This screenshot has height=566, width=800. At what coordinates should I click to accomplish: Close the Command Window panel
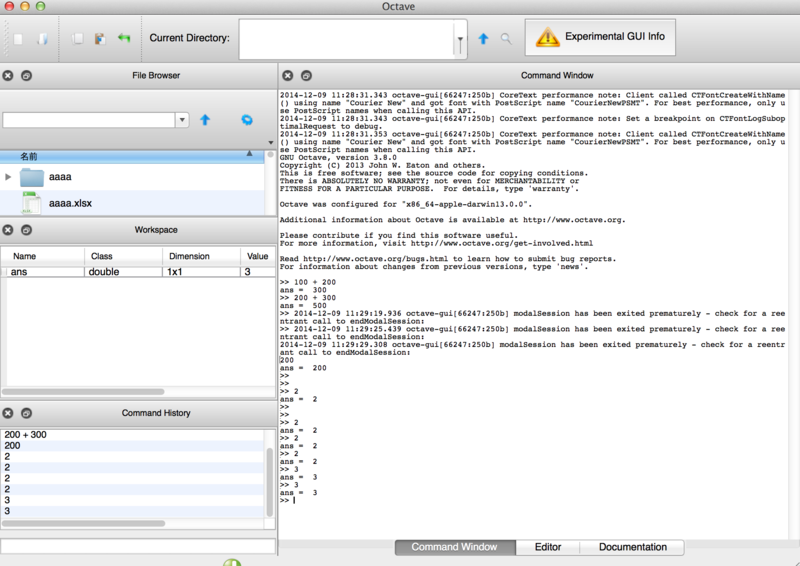coord(288,76)
